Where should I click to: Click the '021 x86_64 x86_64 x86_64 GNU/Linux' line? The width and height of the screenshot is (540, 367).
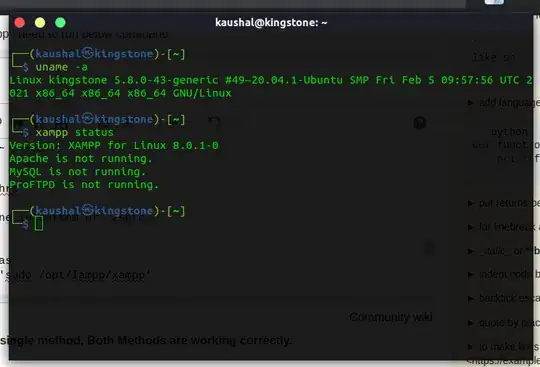tap(120, 93)
